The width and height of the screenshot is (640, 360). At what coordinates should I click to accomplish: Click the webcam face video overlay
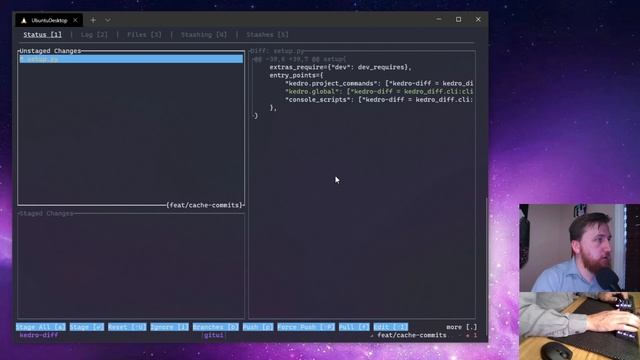point(580,248)
